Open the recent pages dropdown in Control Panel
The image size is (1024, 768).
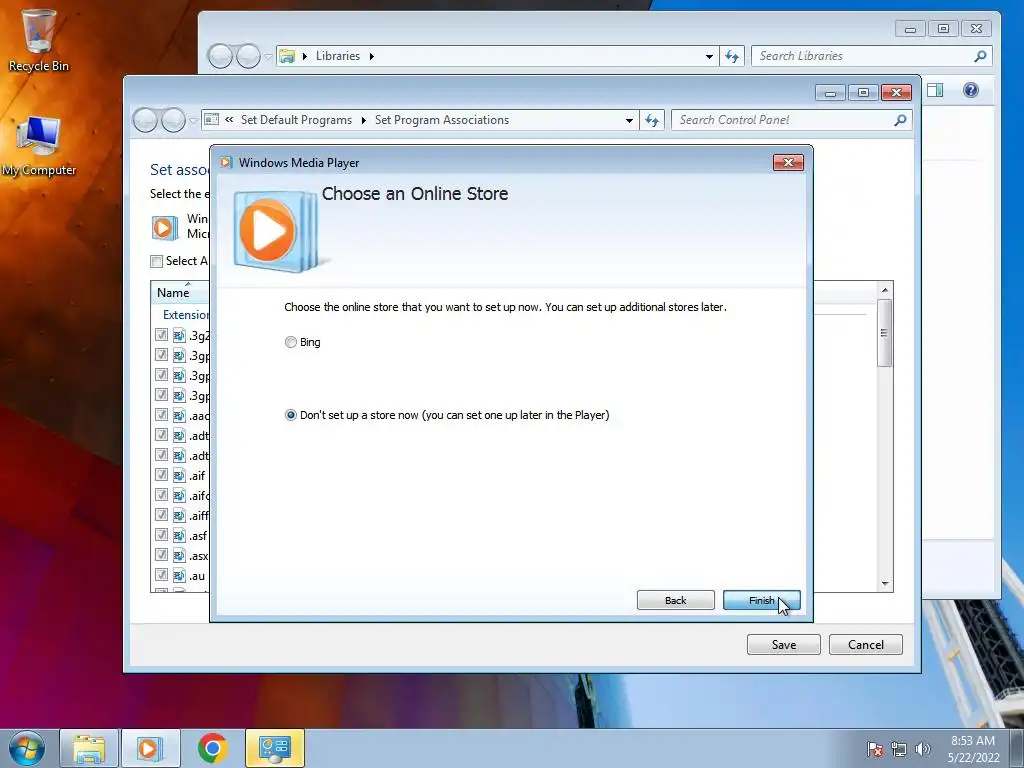(x=193, y=121)
